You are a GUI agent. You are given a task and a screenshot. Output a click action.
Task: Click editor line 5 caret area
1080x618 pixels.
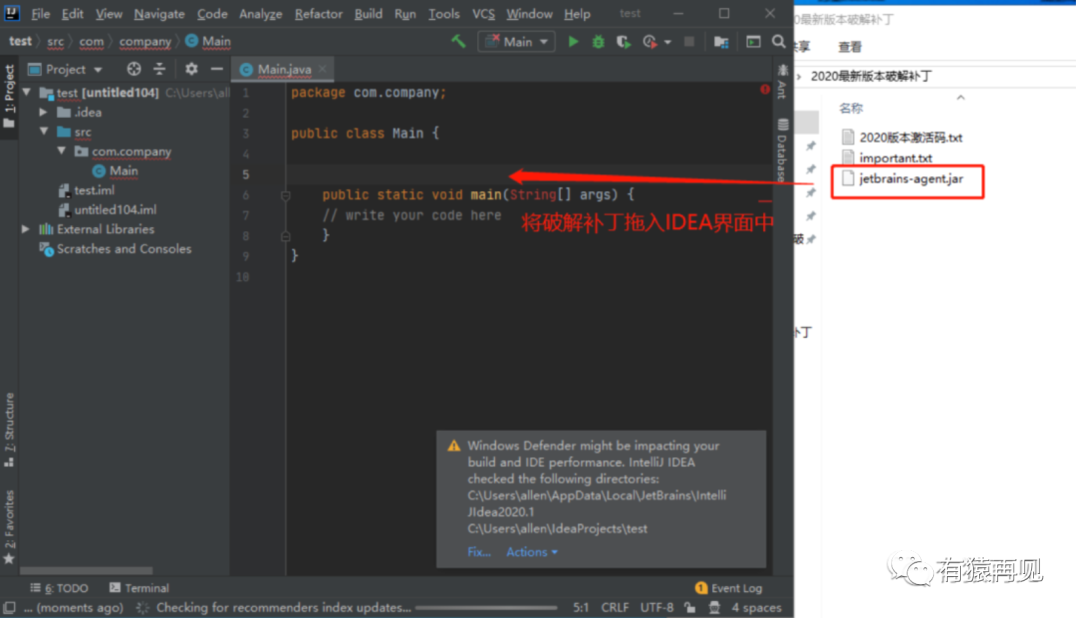[x=527, y=174]
